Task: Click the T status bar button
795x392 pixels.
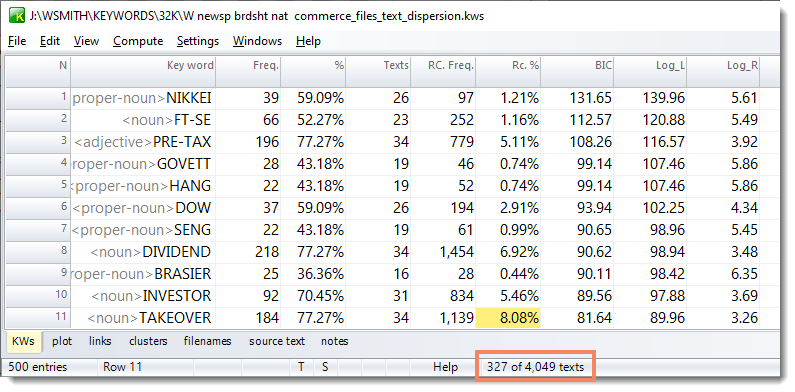Action: click(301, 367)
